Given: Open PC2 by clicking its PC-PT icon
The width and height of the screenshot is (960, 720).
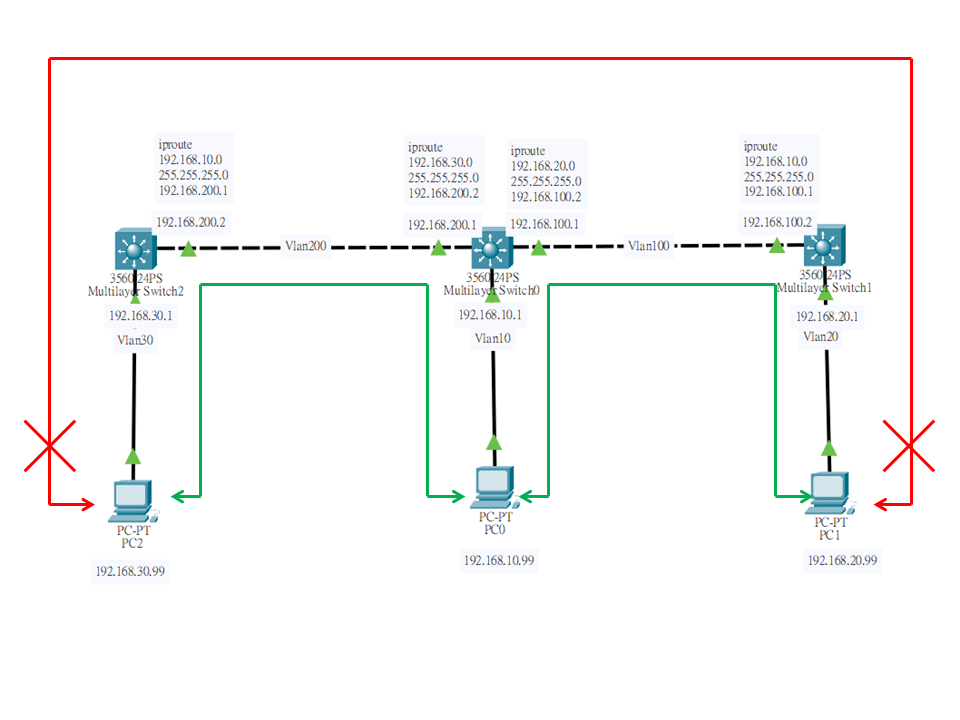Looking at the screenshot, I should click(131, 498).
